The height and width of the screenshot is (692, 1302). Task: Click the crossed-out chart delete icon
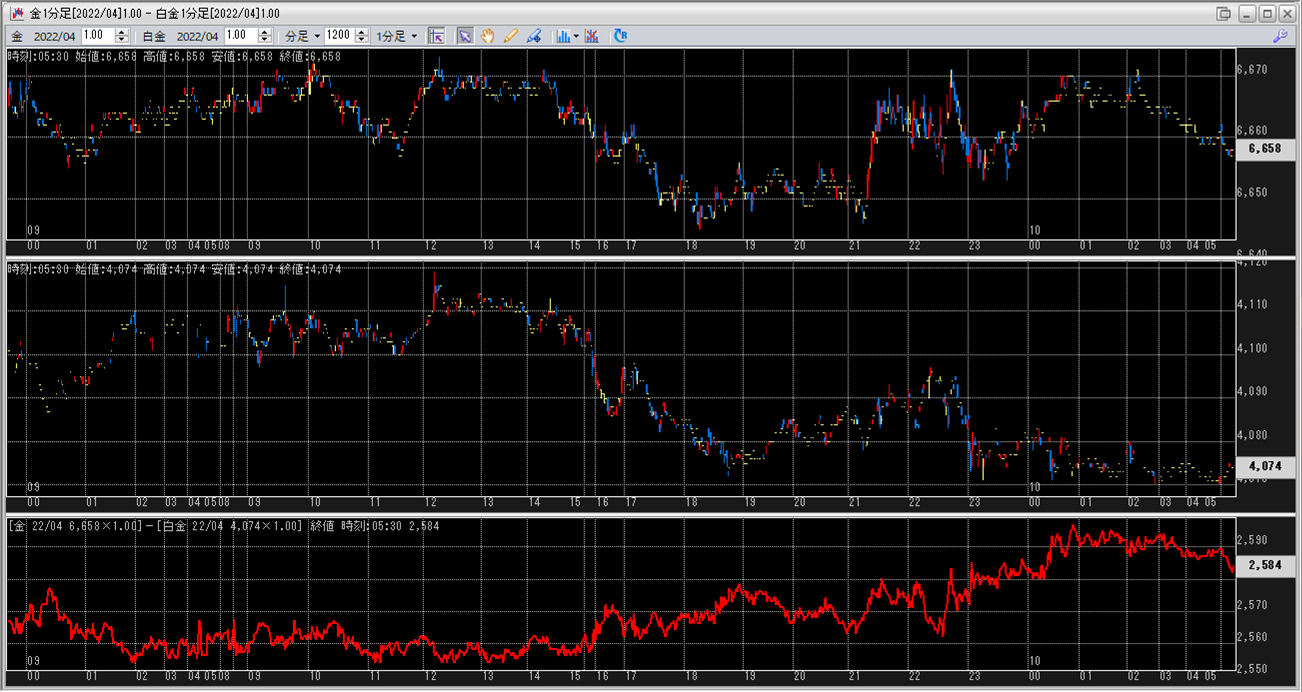tap(592, 36)
